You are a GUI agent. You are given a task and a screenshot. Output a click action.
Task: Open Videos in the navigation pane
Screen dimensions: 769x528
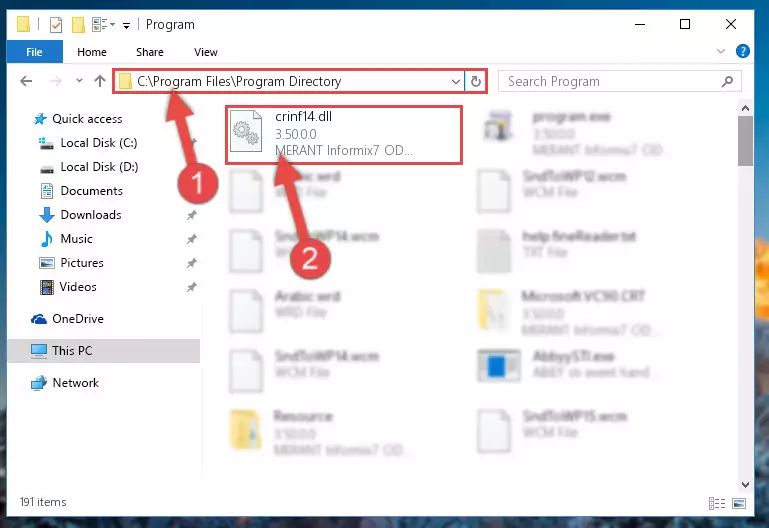point(77,287)
